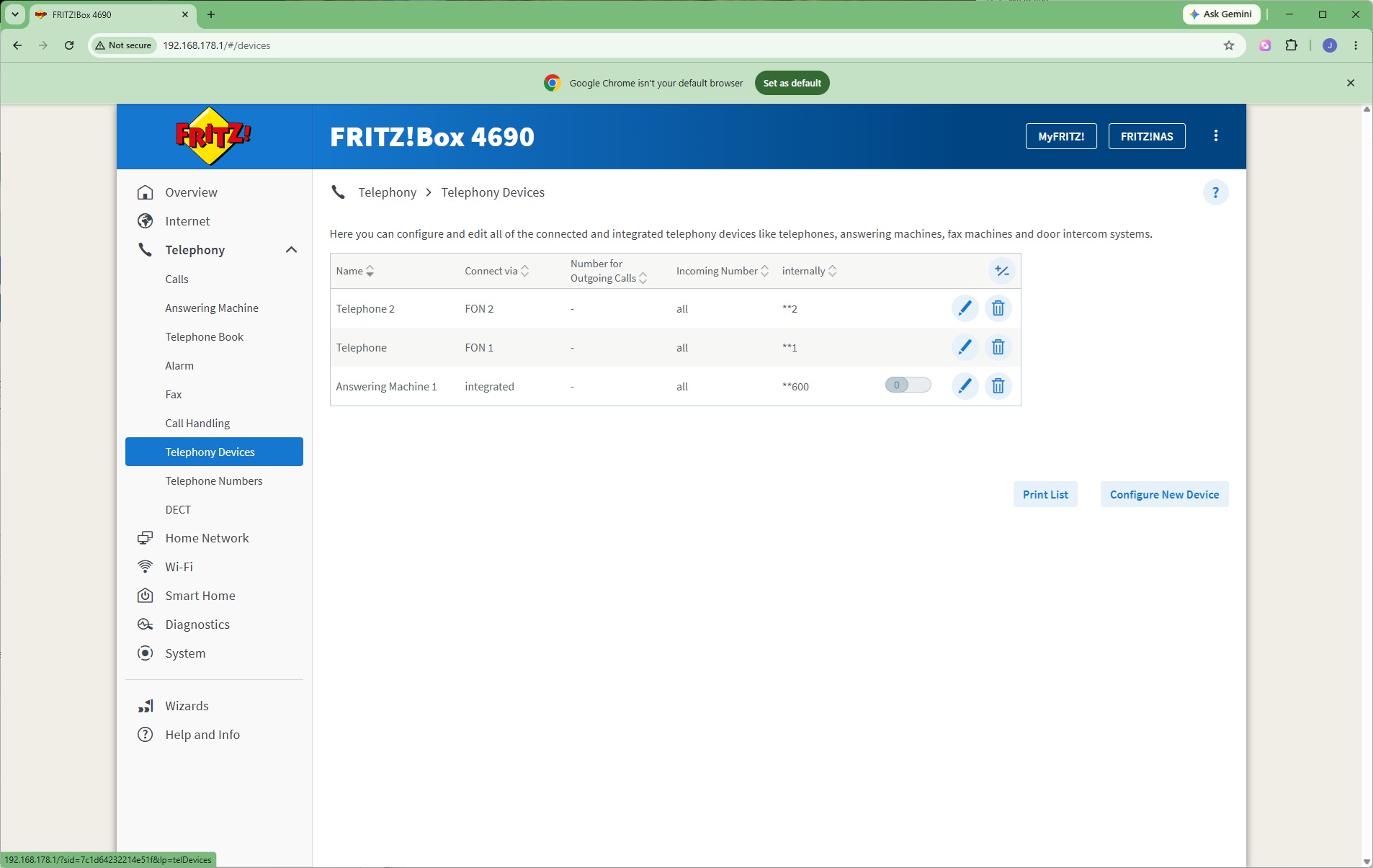Open Answering Machine in the sidebar
The height and width of the screenshot is (868, 1373).
(x=212, y=308)
